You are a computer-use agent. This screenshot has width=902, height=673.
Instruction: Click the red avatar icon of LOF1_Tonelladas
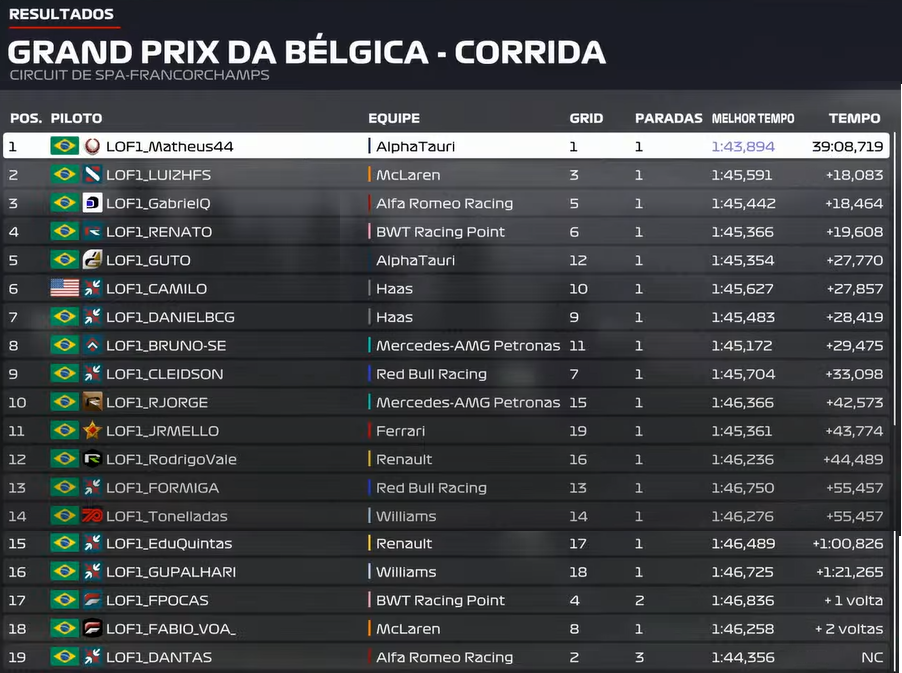92,515
